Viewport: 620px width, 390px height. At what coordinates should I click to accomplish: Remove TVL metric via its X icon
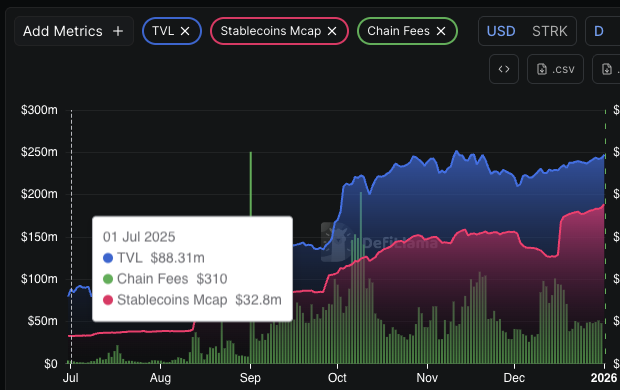click(x=185, y=31)
